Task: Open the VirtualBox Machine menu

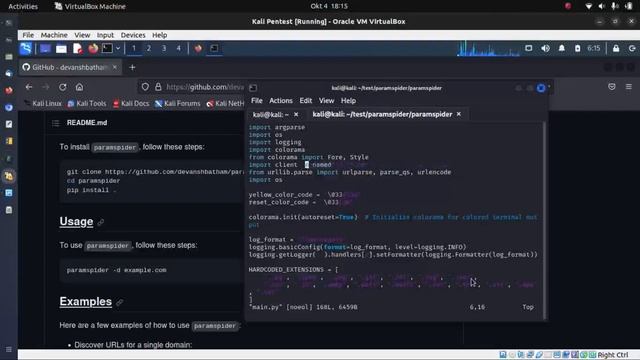Action: pyautogui.click(x=54, y=35)
